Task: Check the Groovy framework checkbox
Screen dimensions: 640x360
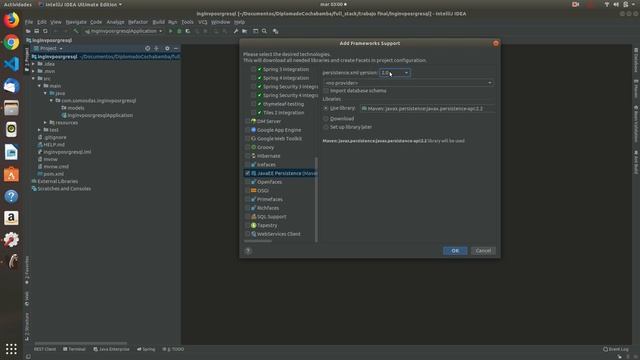Action: (x=247, y=147)
